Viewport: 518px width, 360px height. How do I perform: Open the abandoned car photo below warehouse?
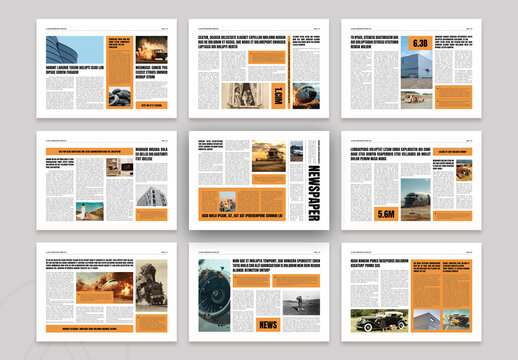[x=416, y=100]
